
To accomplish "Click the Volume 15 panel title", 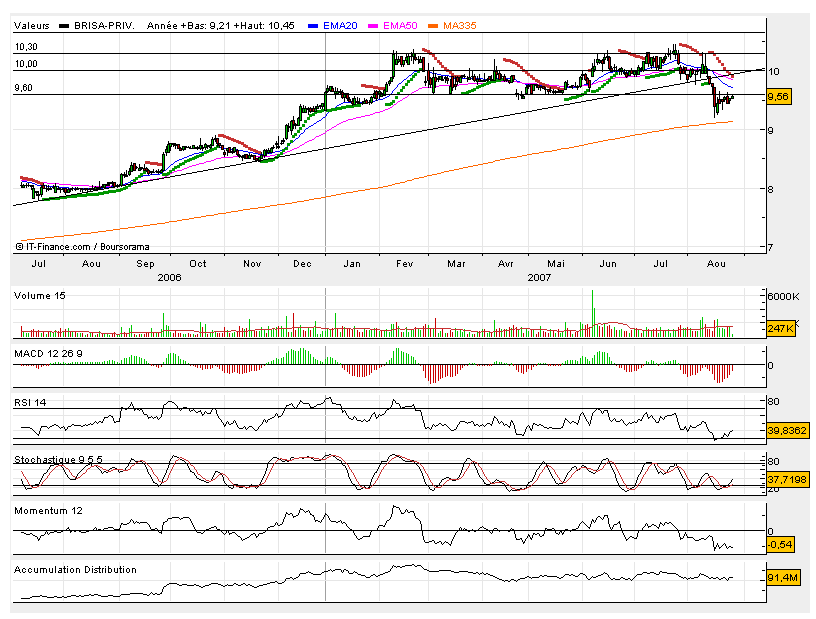I will (40, 296).
